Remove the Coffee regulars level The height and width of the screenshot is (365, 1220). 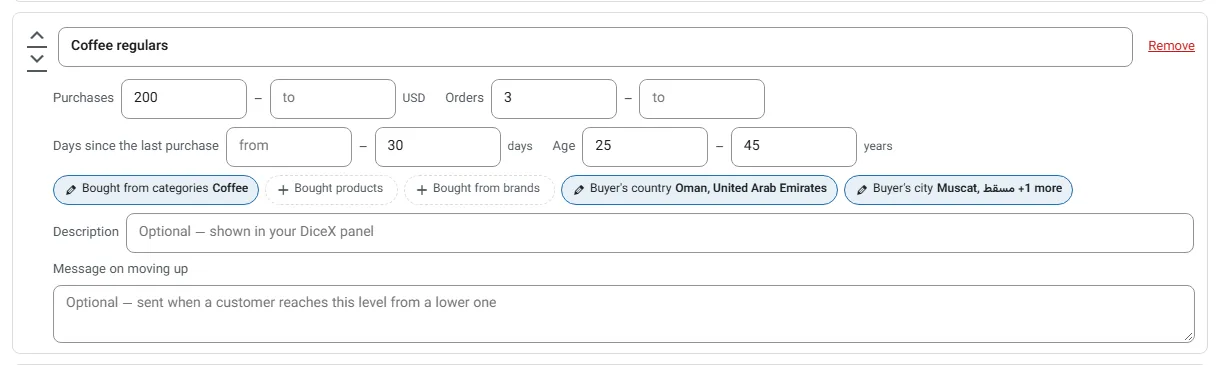click(1171, 46)
